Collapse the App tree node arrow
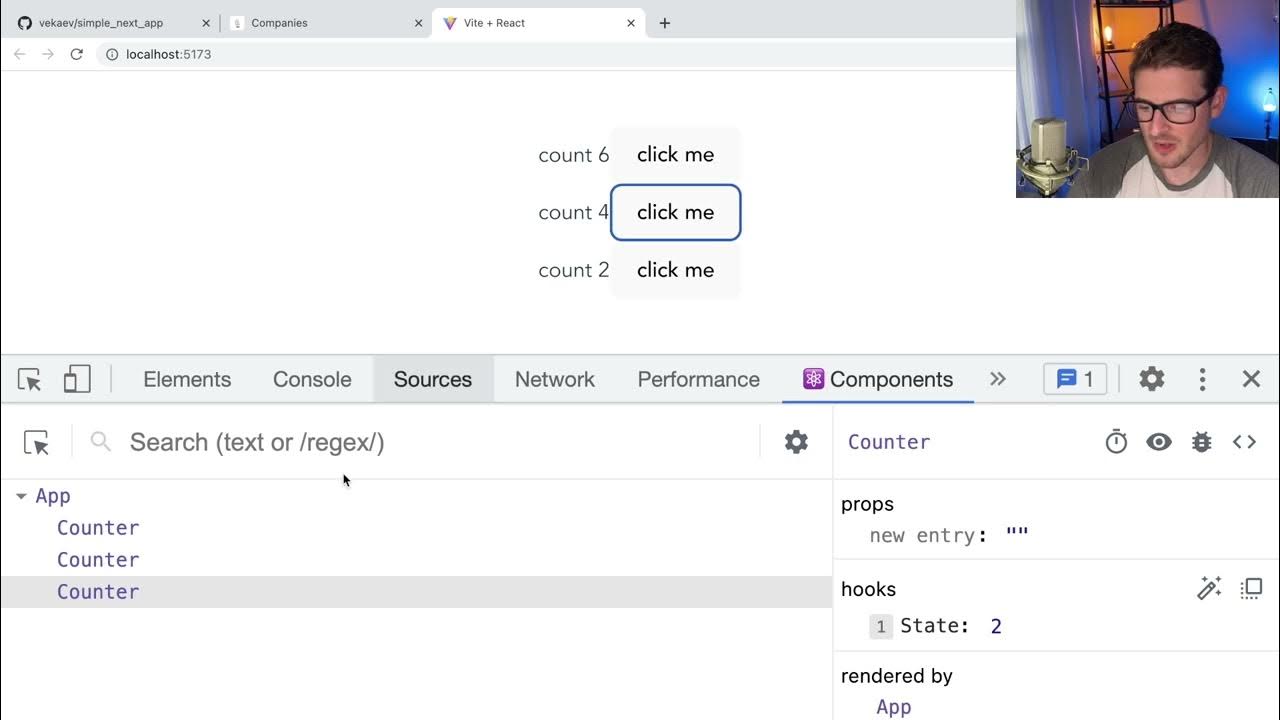The image size is (1280, 720). [x=21, y=496]
